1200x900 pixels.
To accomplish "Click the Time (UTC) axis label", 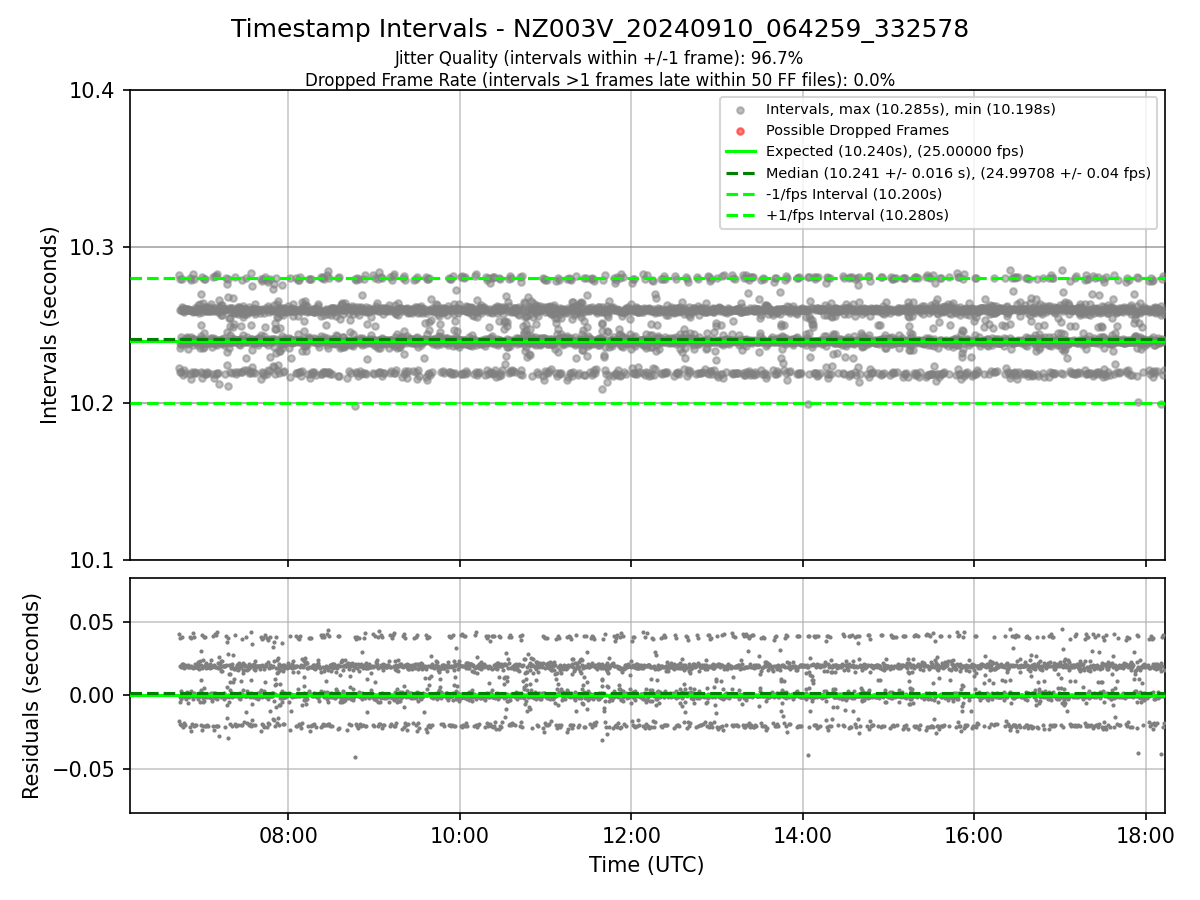I will (646, 864).
